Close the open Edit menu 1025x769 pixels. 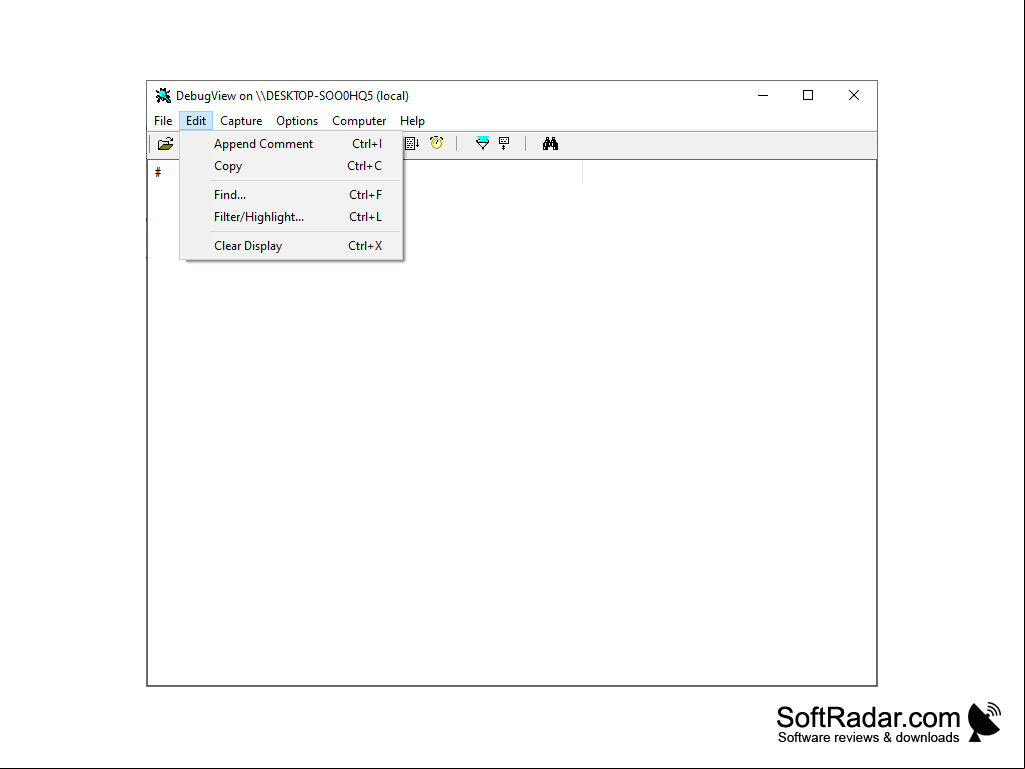click(196, 121)
